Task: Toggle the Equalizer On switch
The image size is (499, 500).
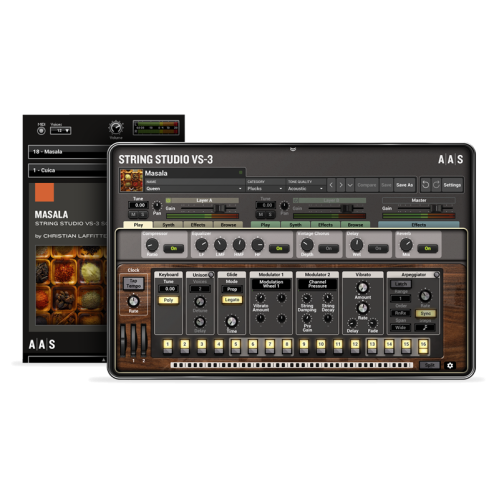Action: pos(279,249)
